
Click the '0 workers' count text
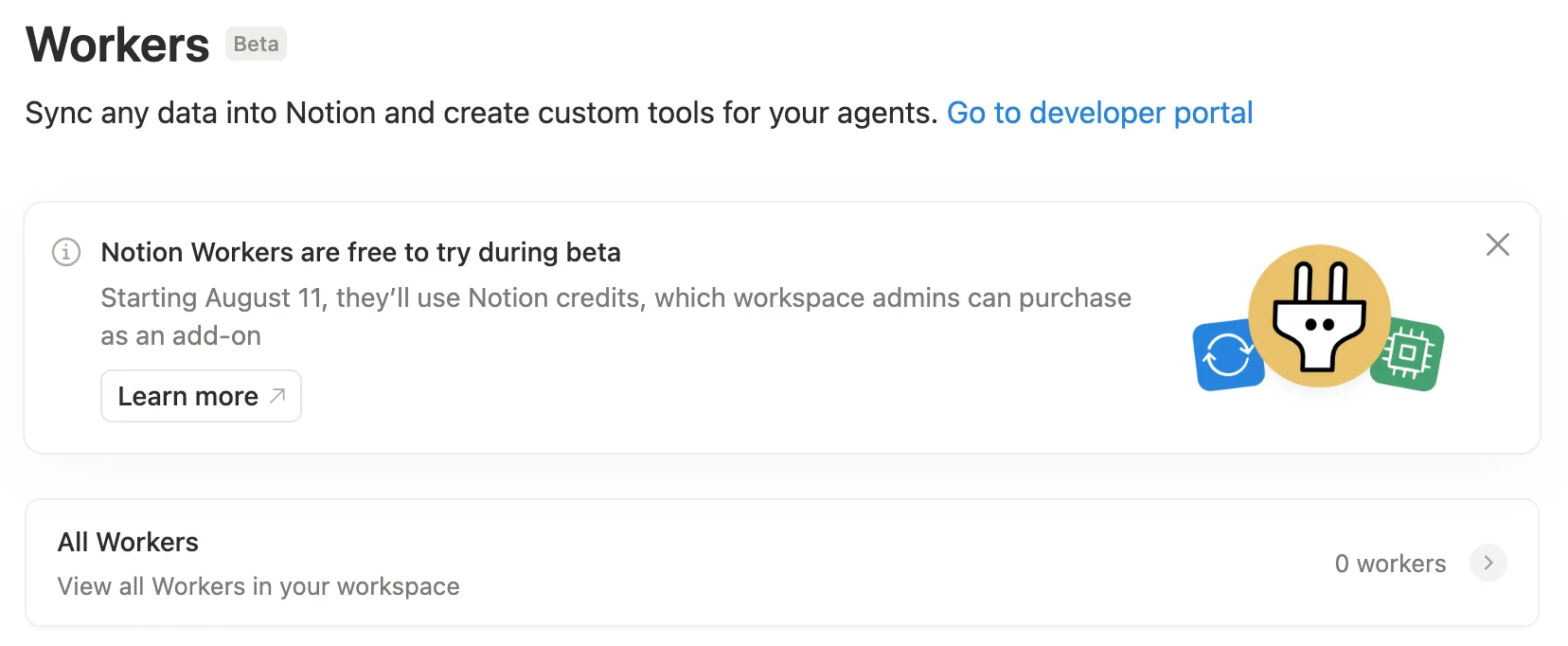click(1390, 564)
